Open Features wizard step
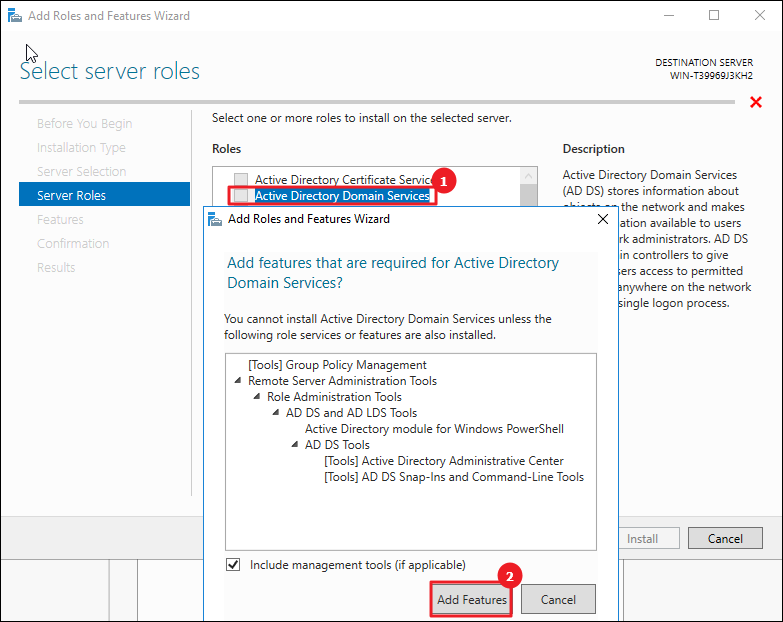Screen dimensions: 783x622 60,219
